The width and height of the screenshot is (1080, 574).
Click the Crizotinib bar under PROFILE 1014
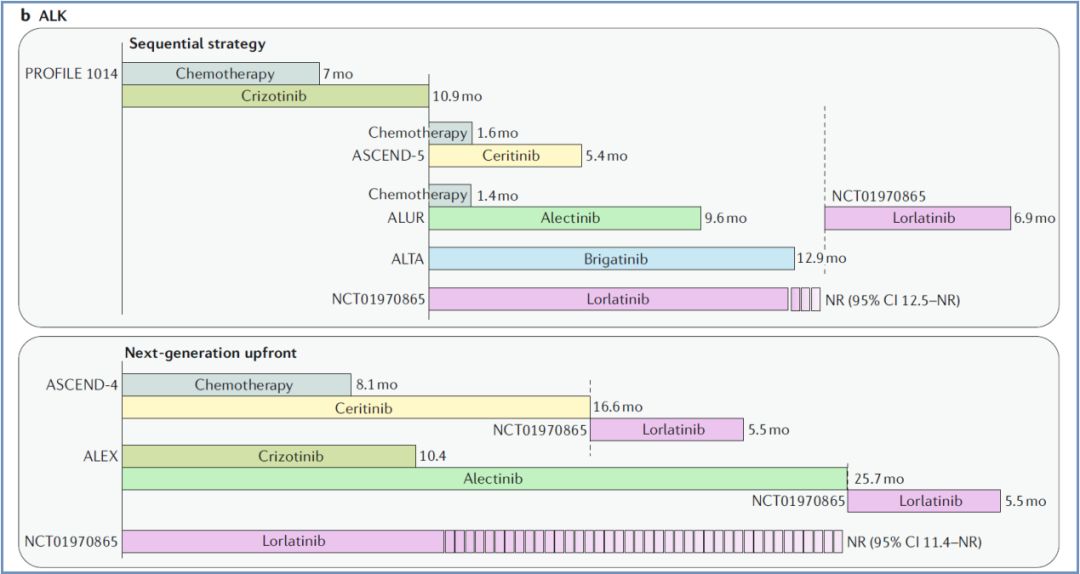tap(275, 96)
